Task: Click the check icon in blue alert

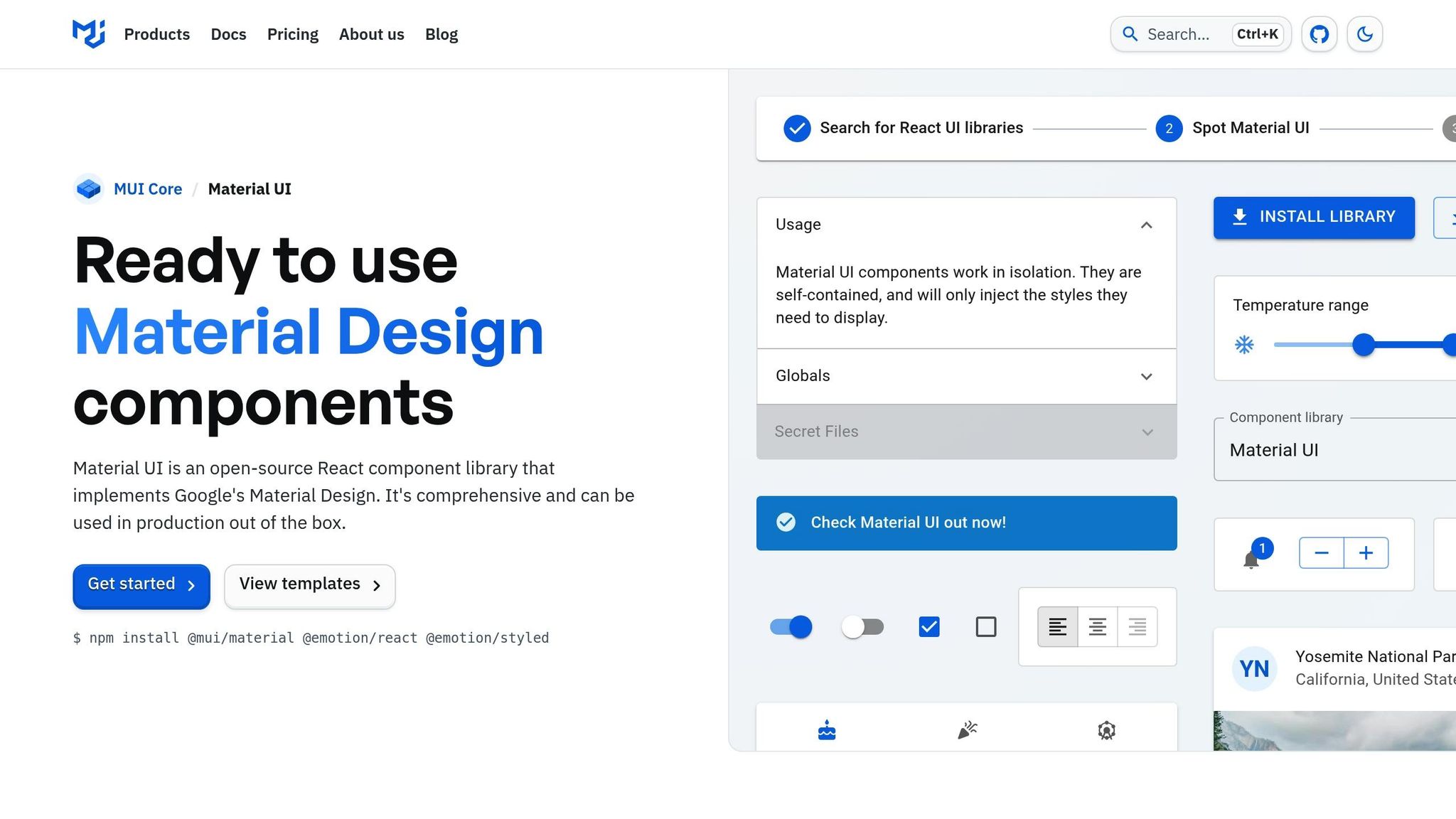Action: pyautogui.click(x=786, y=523)
